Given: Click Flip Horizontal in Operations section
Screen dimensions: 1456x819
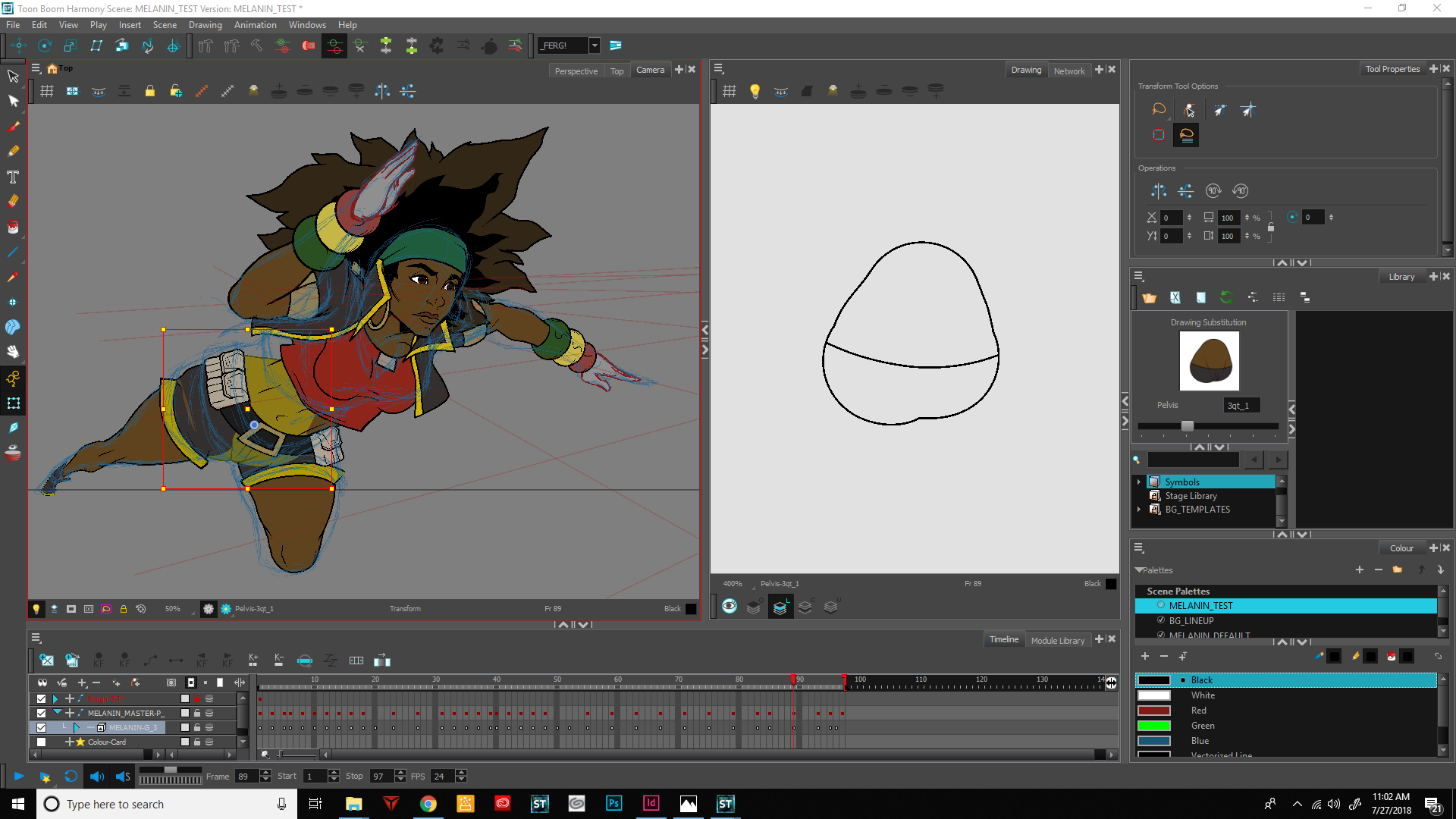Looking at the screenshot, I should (1159, 191).
